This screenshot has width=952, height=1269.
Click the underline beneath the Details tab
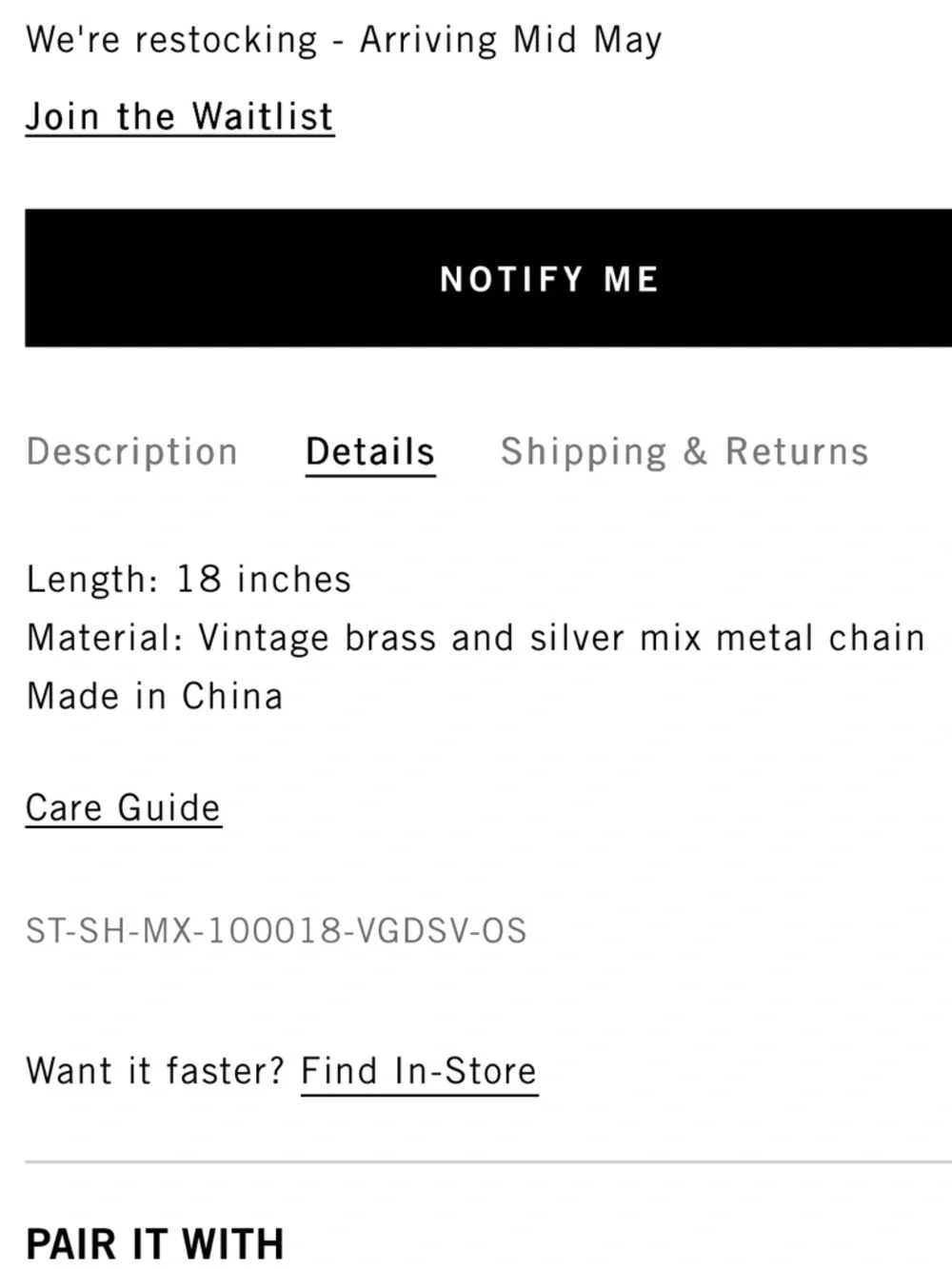tap(370, 473)
